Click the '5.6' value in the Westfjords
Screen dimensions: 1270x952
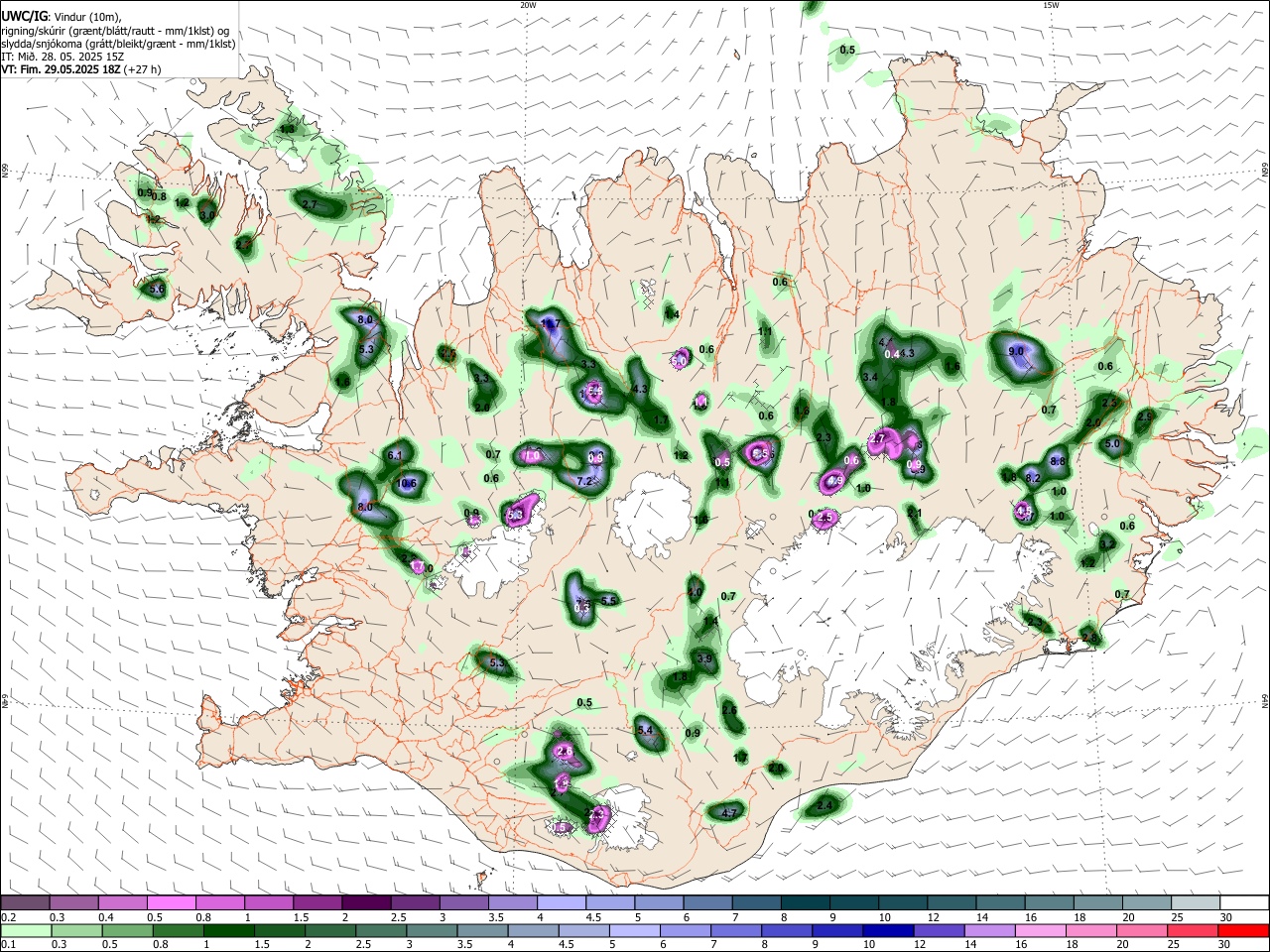[x=156, y=290]
